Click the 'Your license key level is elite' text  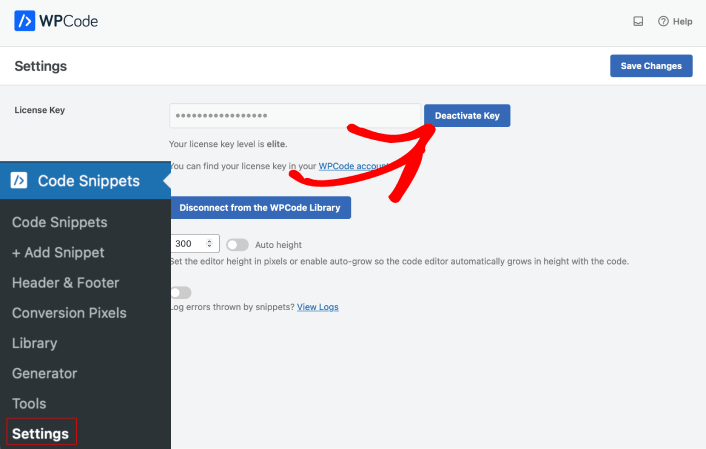[228, 144]
